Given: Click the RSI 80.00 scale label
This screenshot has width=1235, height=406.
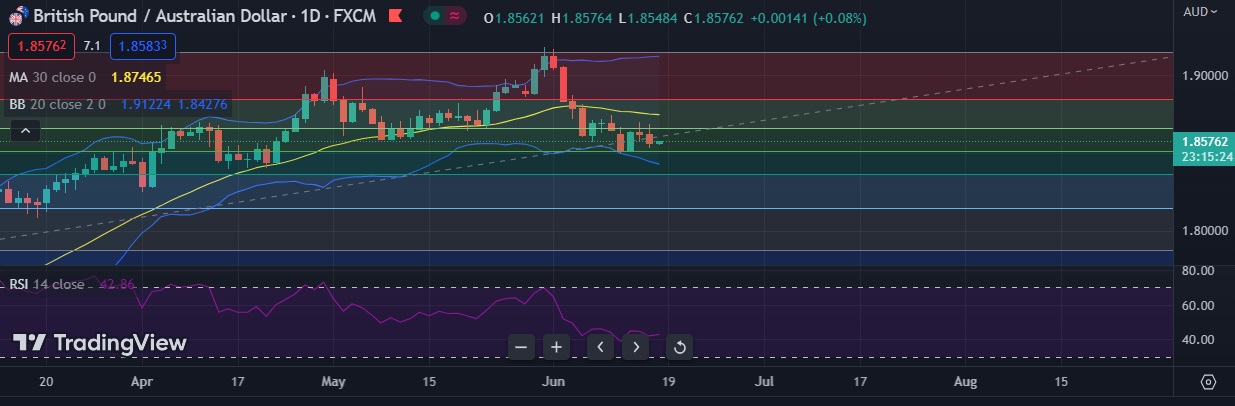Looking at the screenshot, I should coord(1196,271).
